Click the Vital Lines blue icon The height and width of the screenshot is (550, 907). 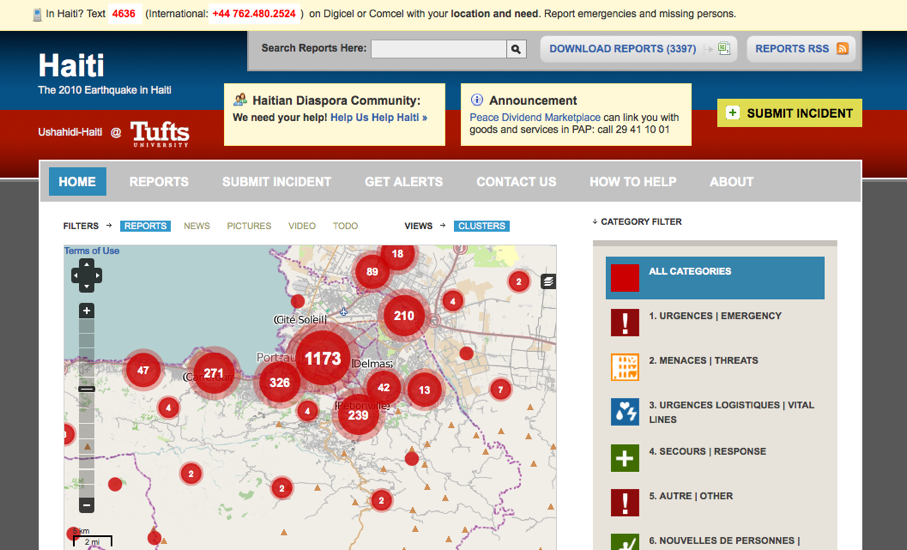click(625, 411)
